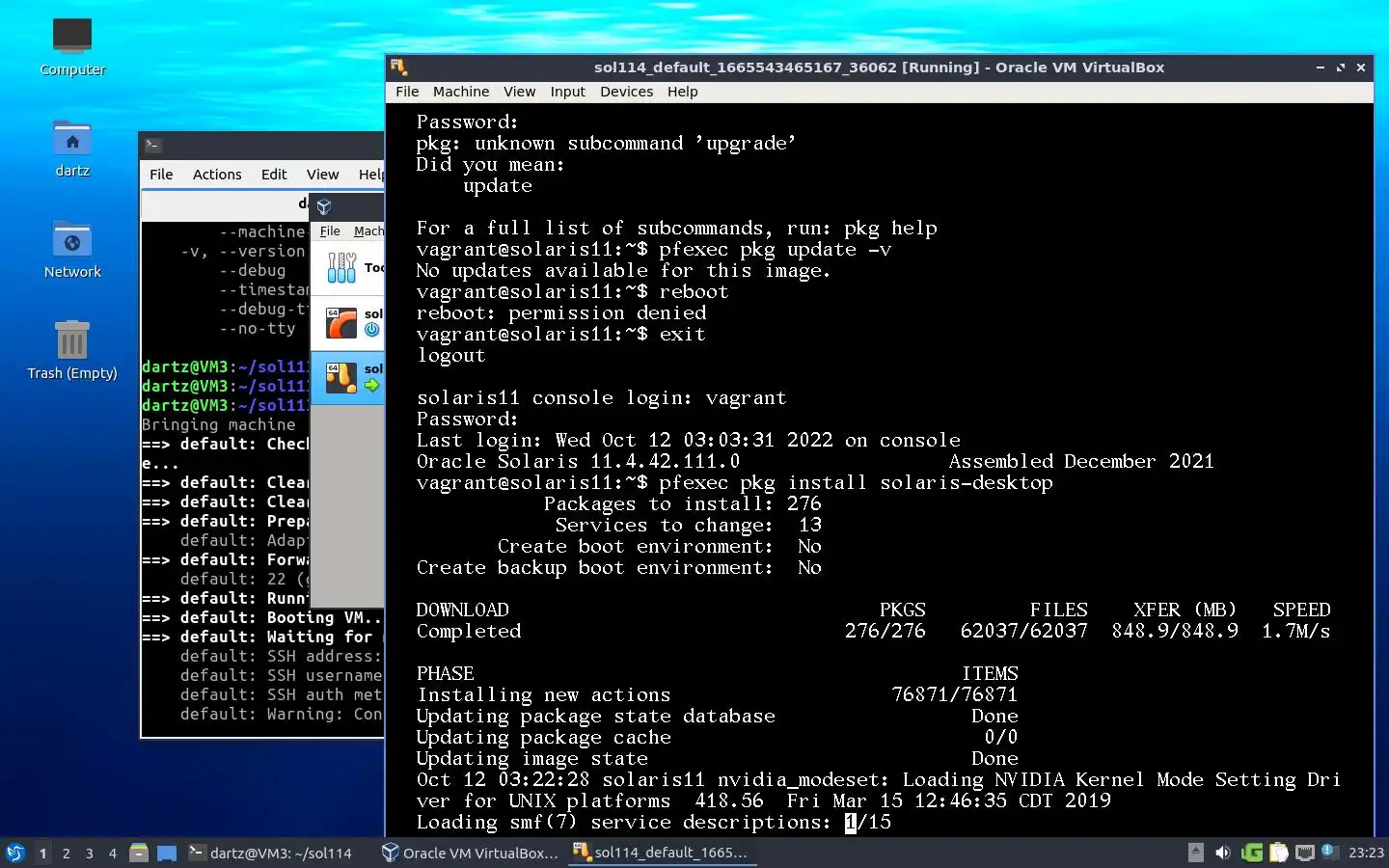Open the Network desktop icon

pyautogui.click(x=72, y=249)
